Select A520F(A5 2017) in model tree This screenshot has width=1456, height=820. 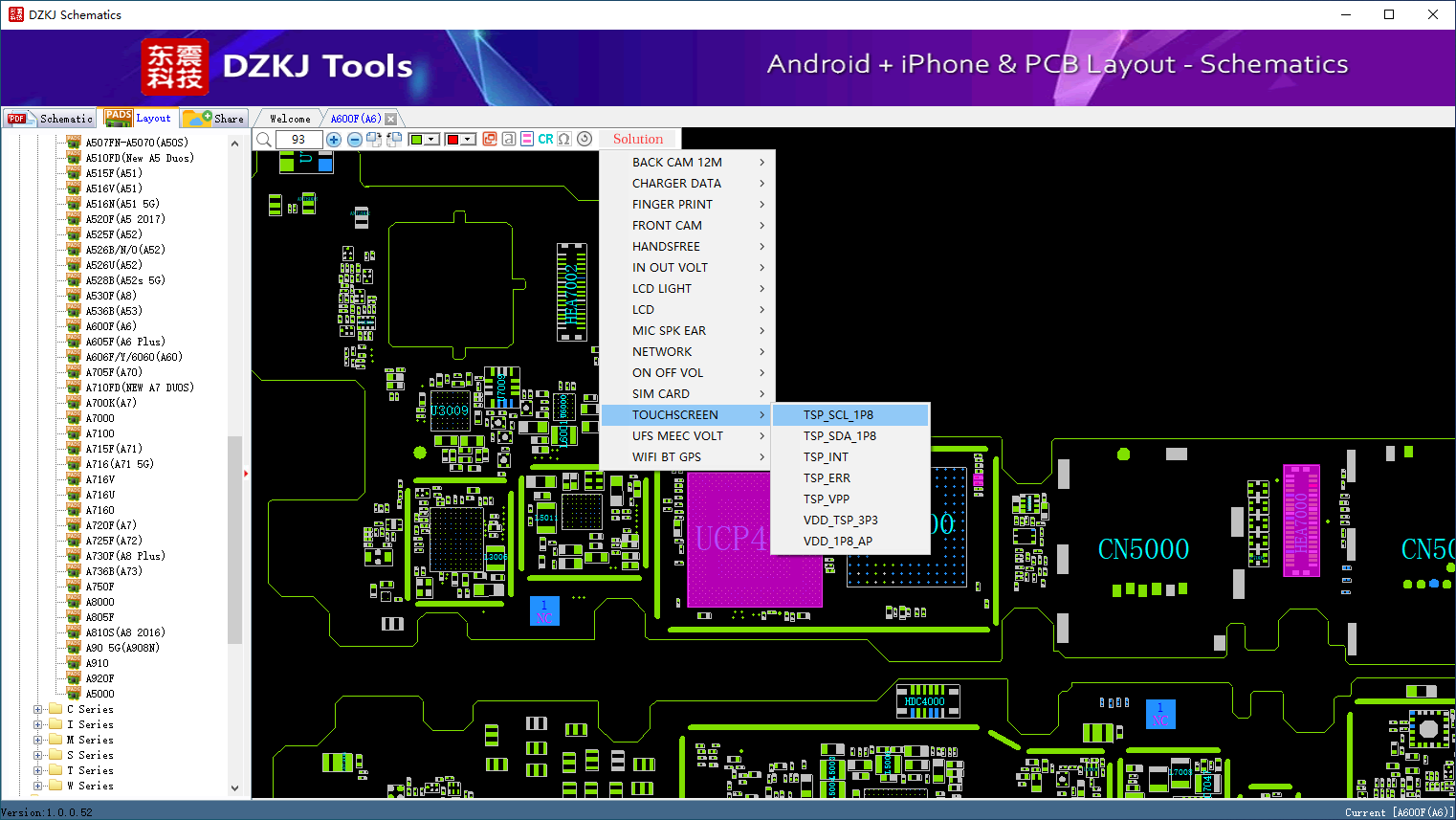point(125,219)
